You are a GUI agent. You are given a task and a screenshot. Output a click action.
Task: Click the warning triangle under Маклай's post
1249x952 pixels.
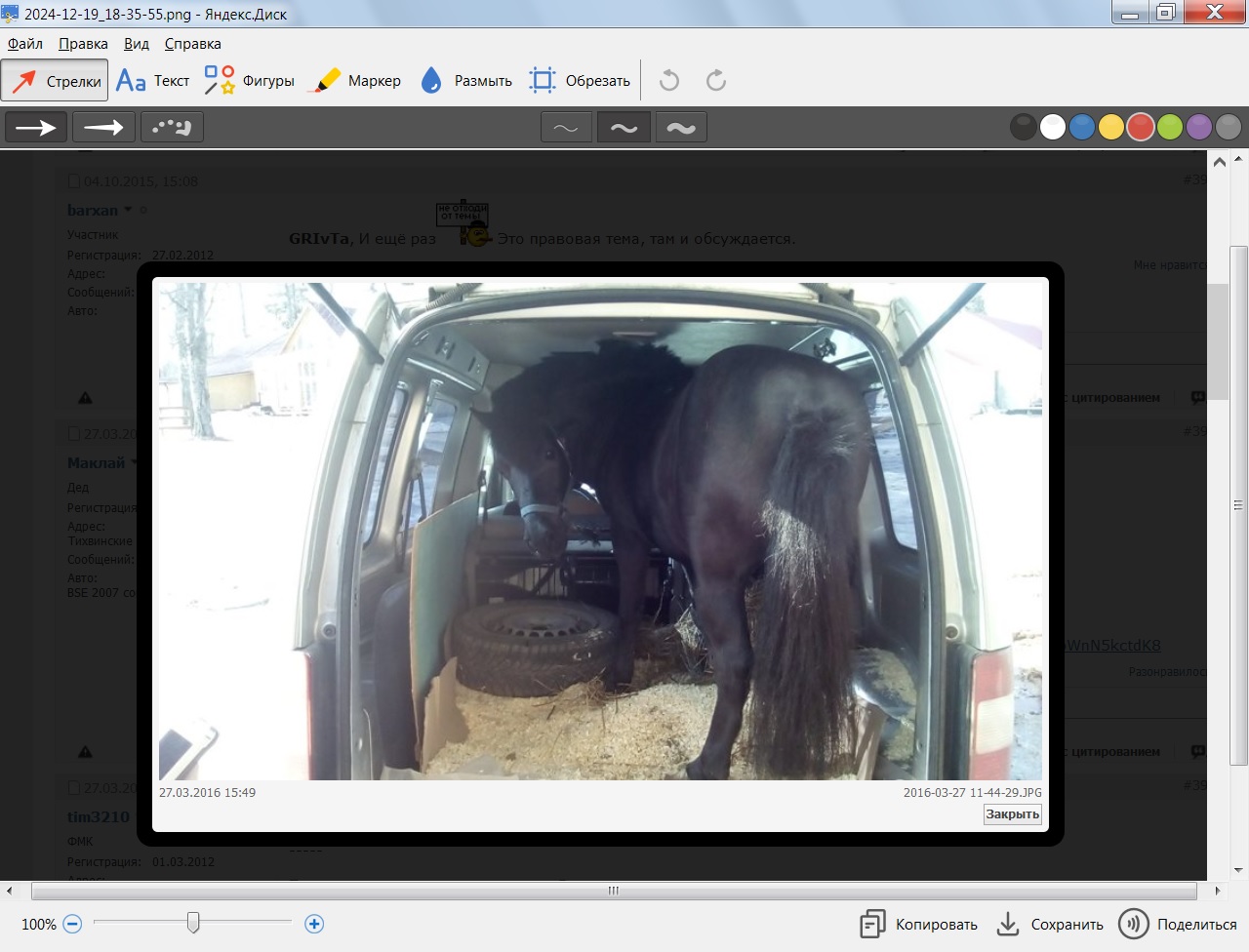85,752
